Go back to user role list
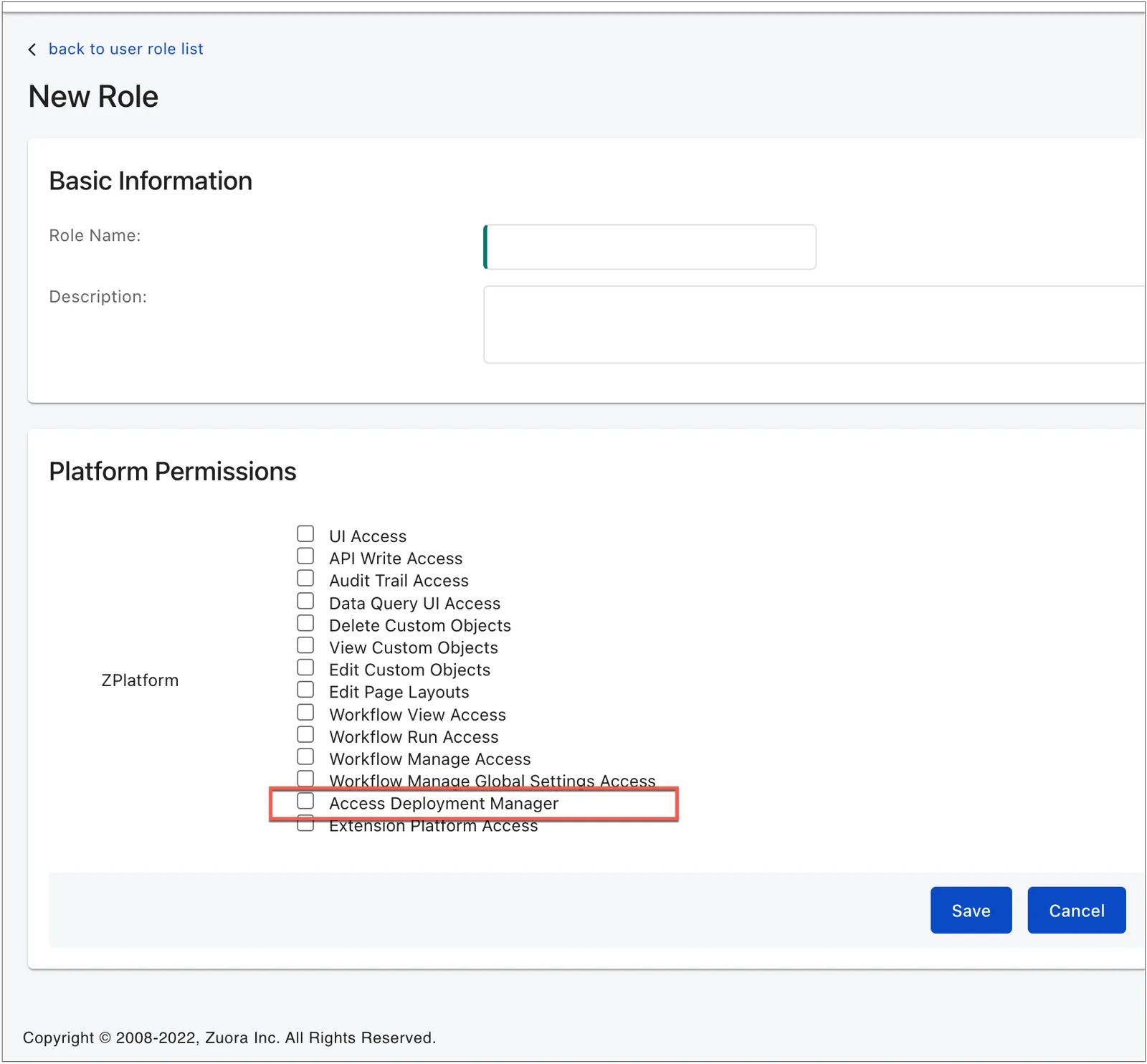The height and width of the screenshot is (1064, 1147). 125,49
